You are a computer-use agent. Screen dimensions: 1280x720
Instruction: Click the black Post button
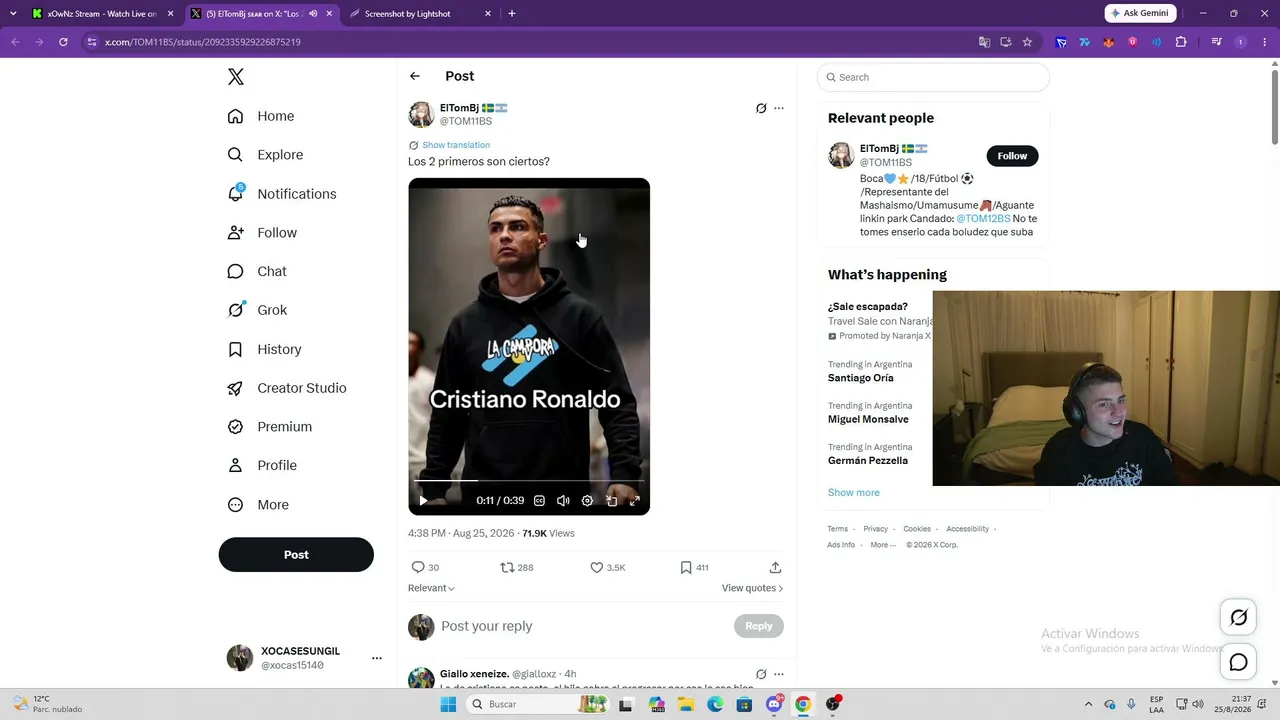pyautogui.click(x=296, y=555)
